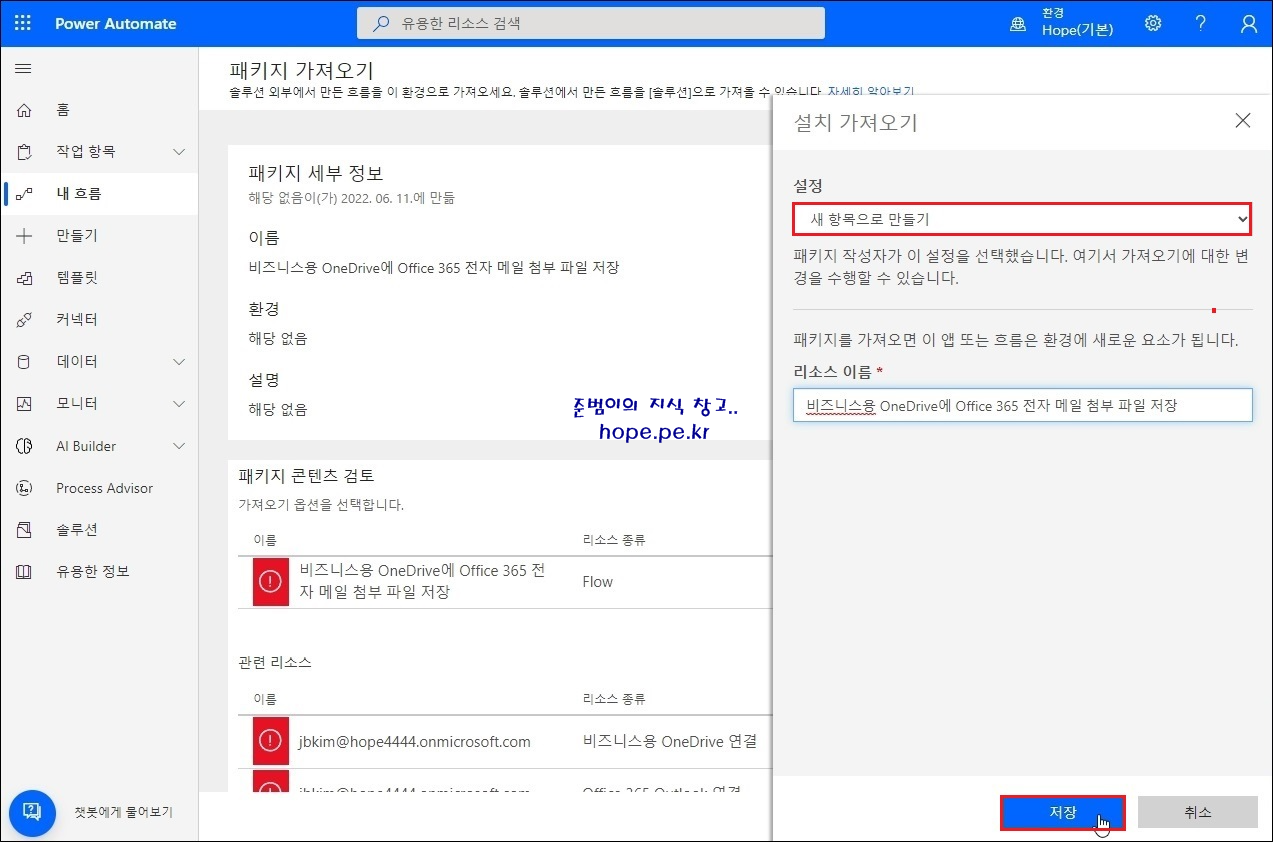Click the Flow resource type cell
Viewport: 1273px width, 842px height.
[x=598, y=582]
